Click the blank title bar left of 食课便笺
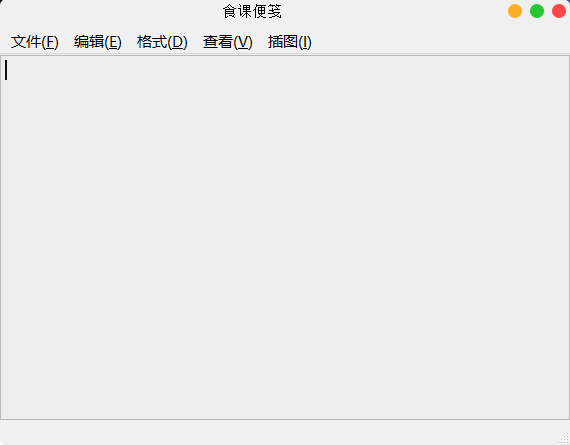570x445 pixels. [111, 11]
